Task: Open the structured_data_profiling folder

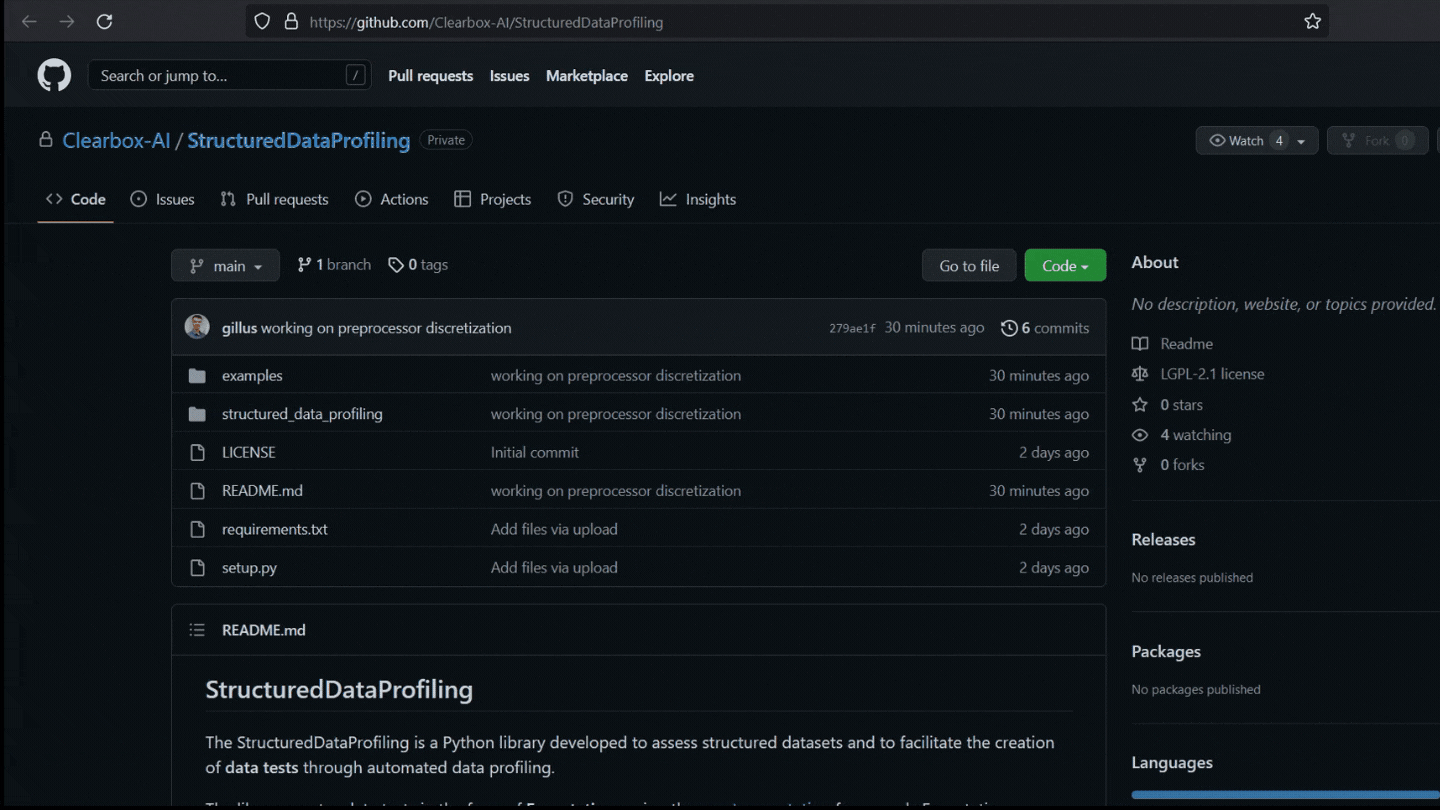Action: click(302, 414)
